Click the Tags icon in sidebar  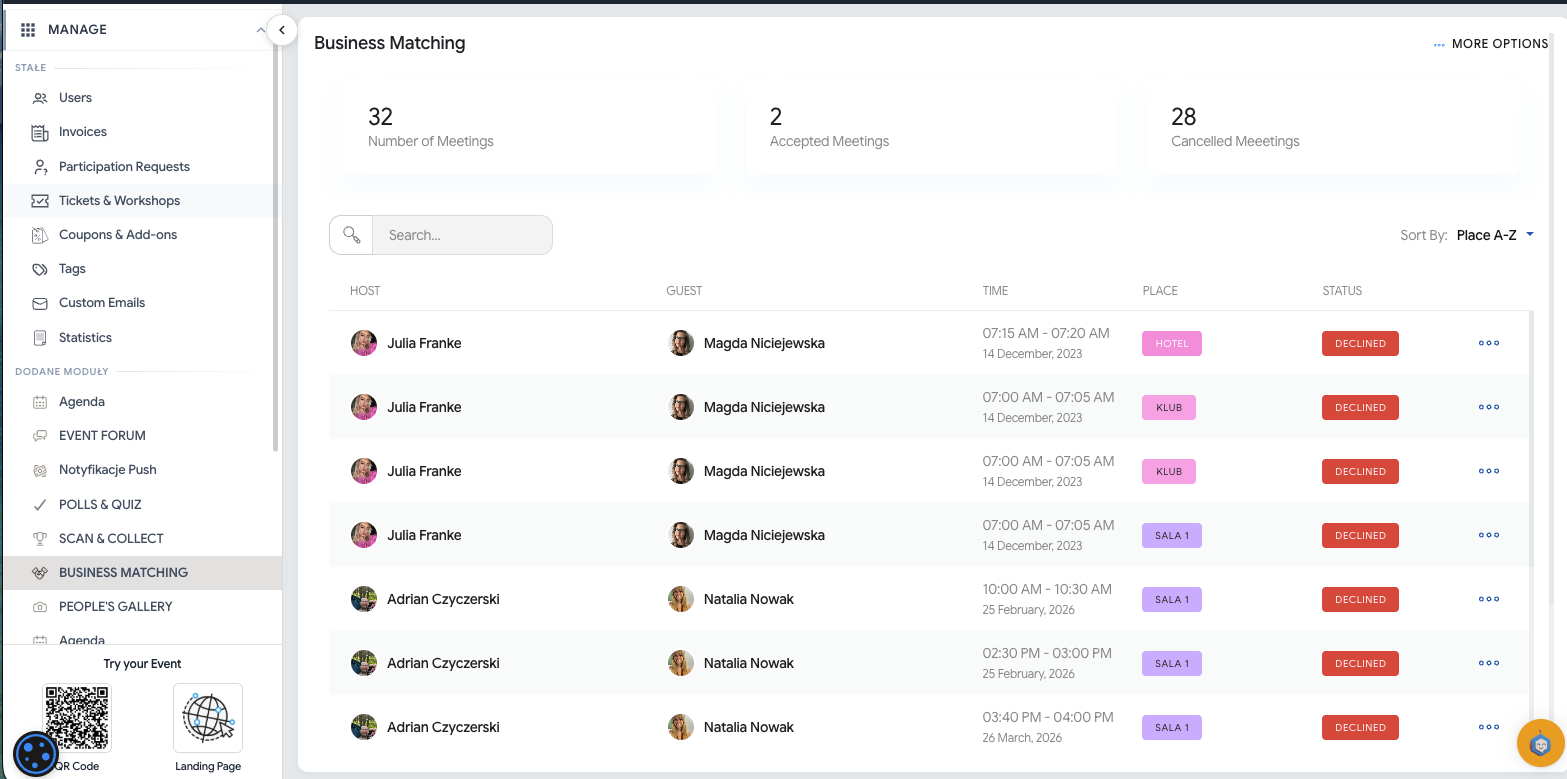[40, 269]
